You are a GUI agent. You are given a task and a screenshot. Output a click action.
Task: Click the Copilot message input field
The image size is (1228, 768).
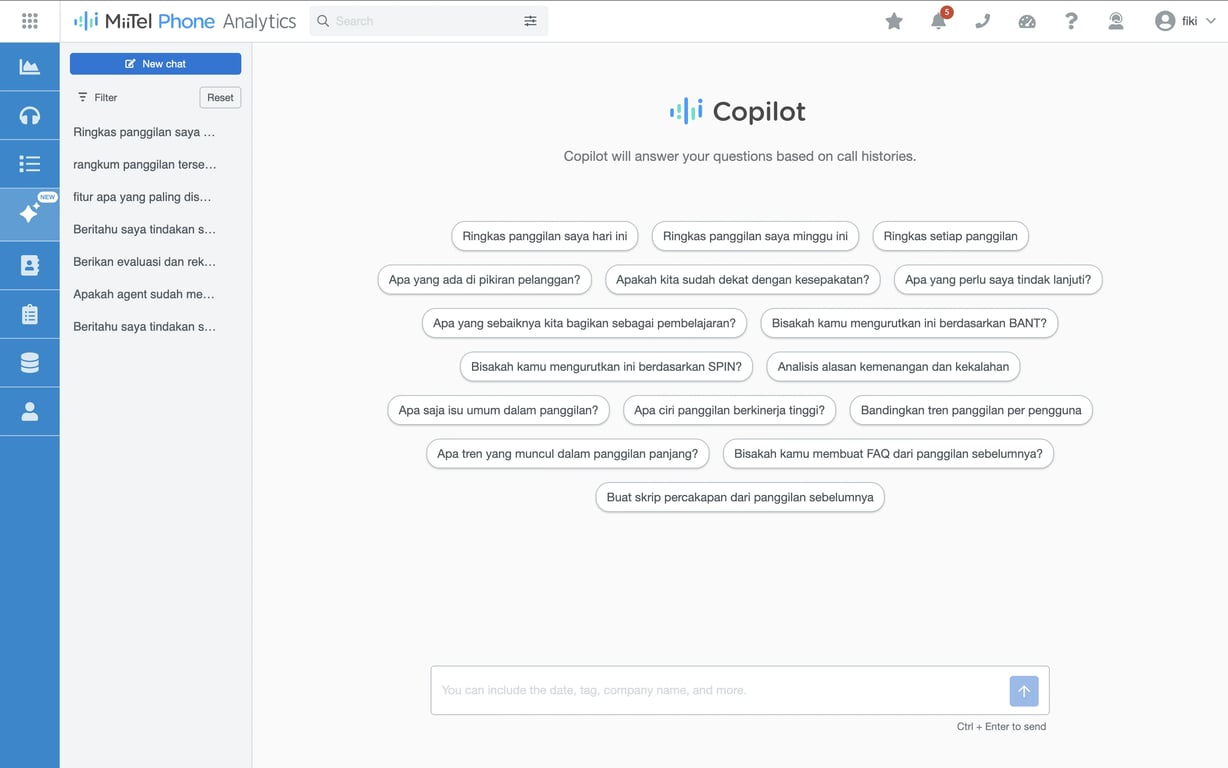pos(700,690)
